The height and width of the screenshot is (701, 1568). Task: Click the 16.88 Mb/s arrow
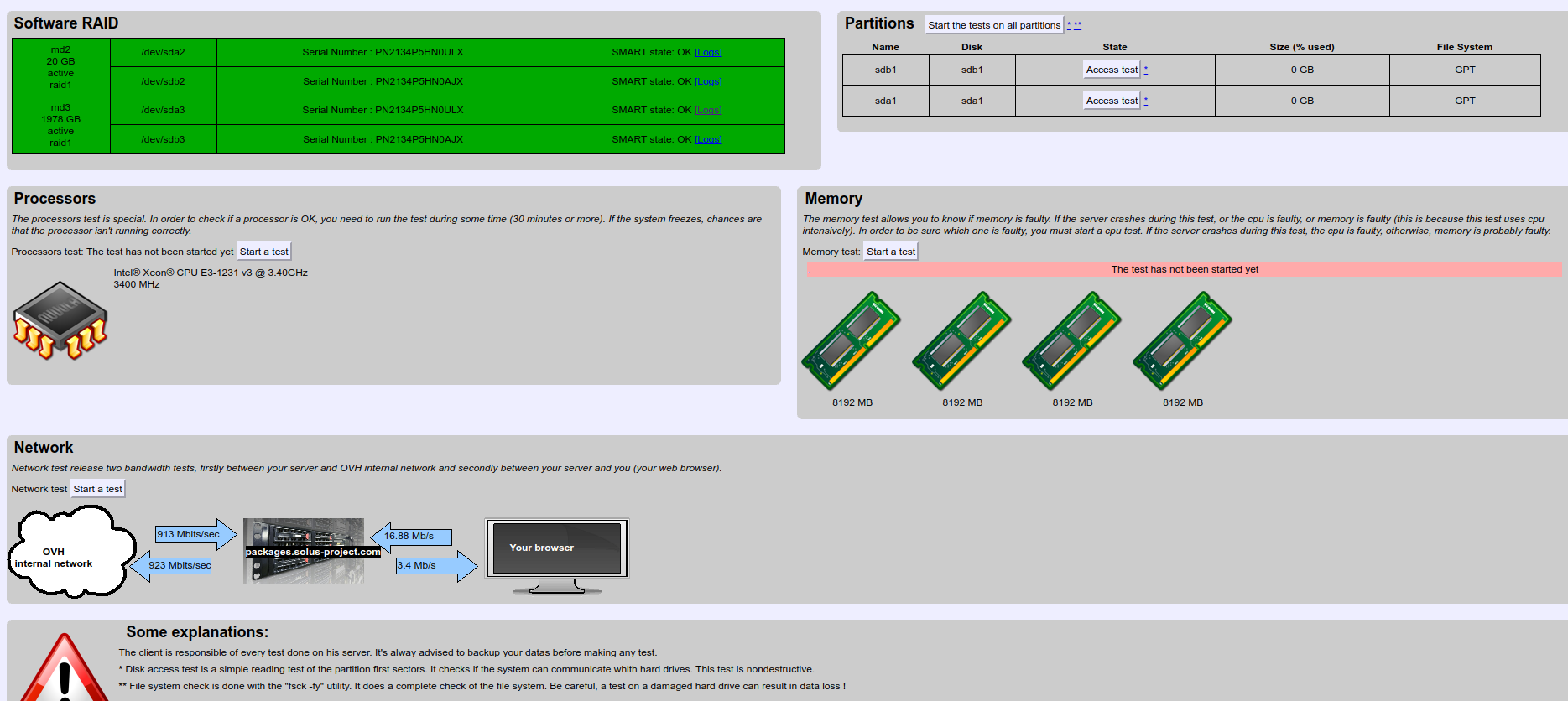click(411, 536)
